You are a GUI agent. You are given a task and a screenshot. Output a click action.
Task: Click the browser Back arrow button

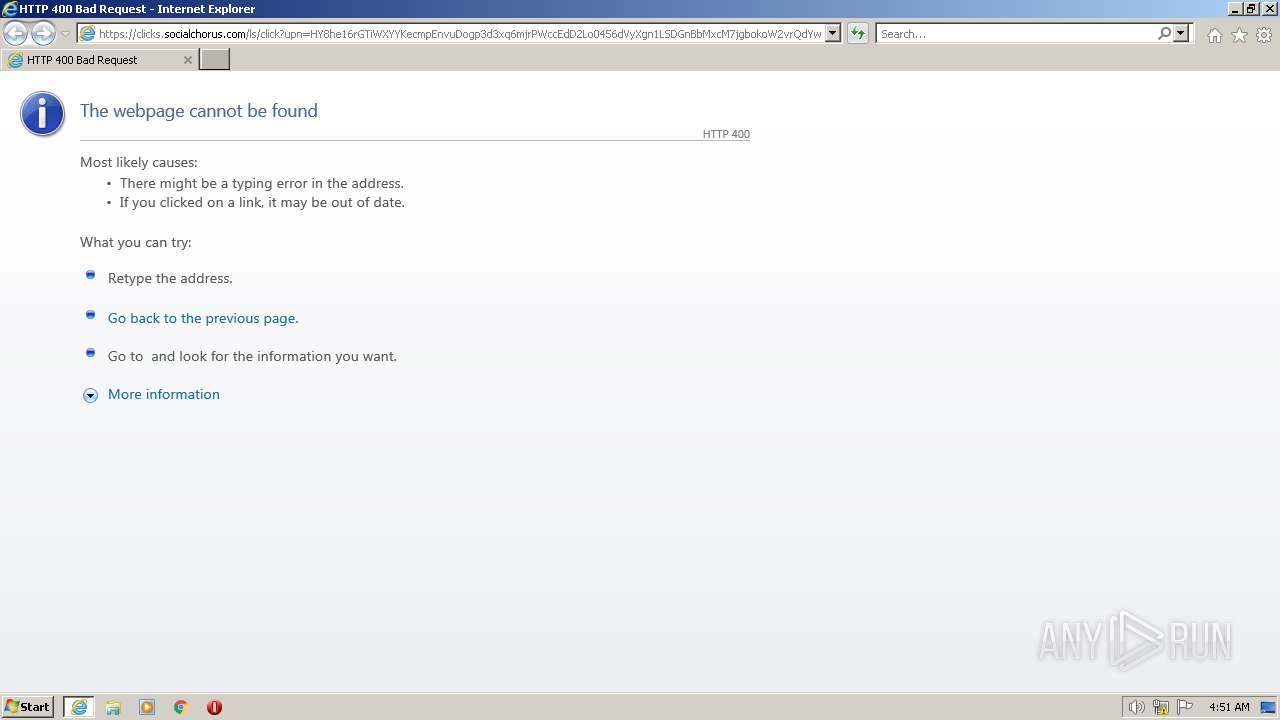[16, 34]
